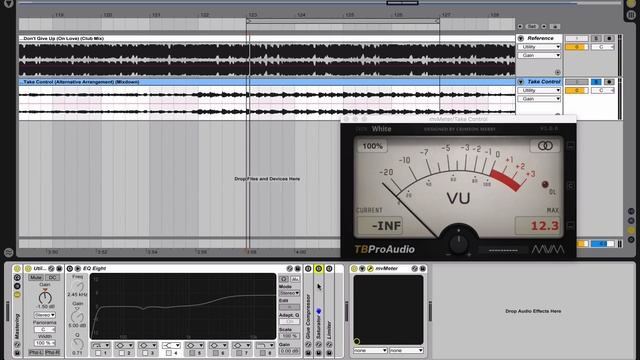Open filter type dropdown for band 8
Screen dimensions: 640x360
click(265, 345)
